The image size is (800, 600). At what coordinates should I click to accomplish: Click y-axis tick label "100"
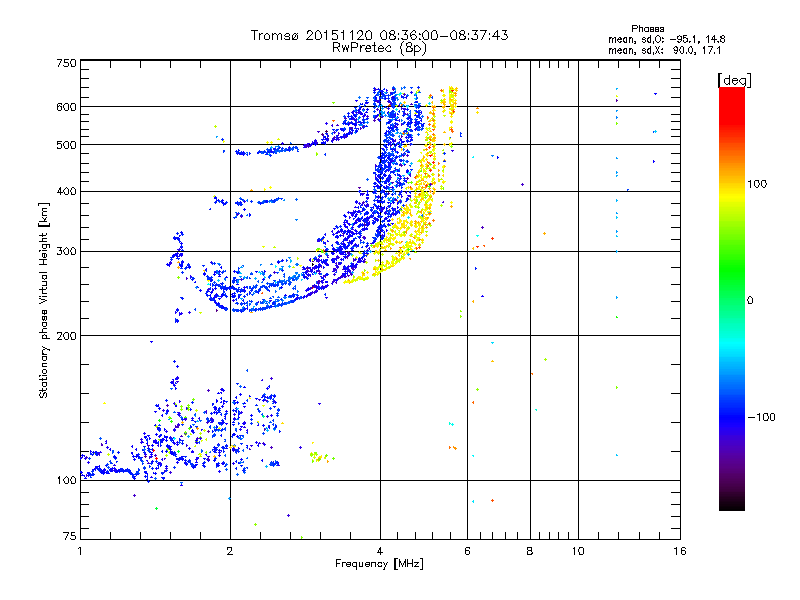pos(66,480)
